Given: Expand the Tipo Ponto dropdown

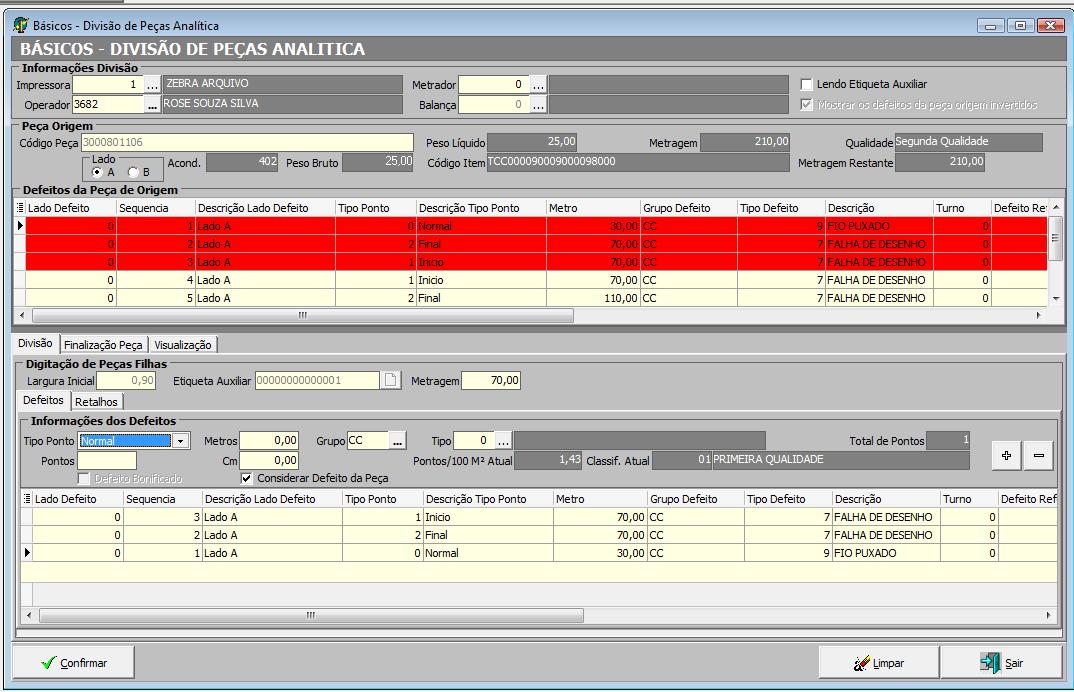Looking at the screenshot, I should click(180, 441).
